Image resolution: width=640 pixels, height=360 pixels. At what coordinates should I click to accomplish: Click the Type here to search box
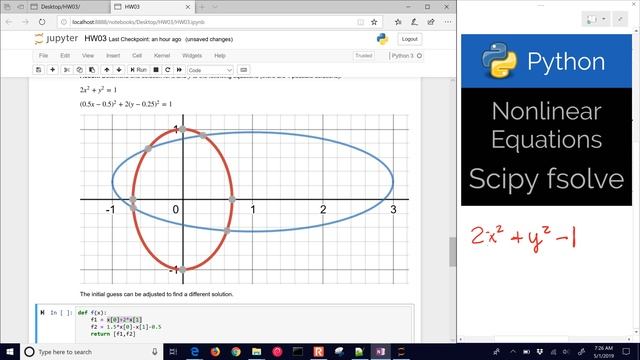[91, 351]
